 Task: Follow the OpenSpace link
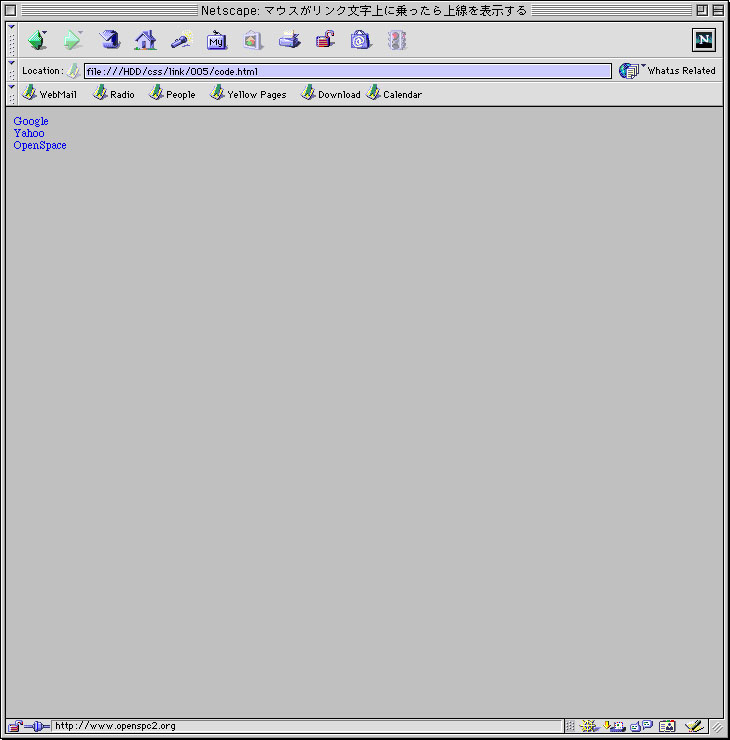40,145
